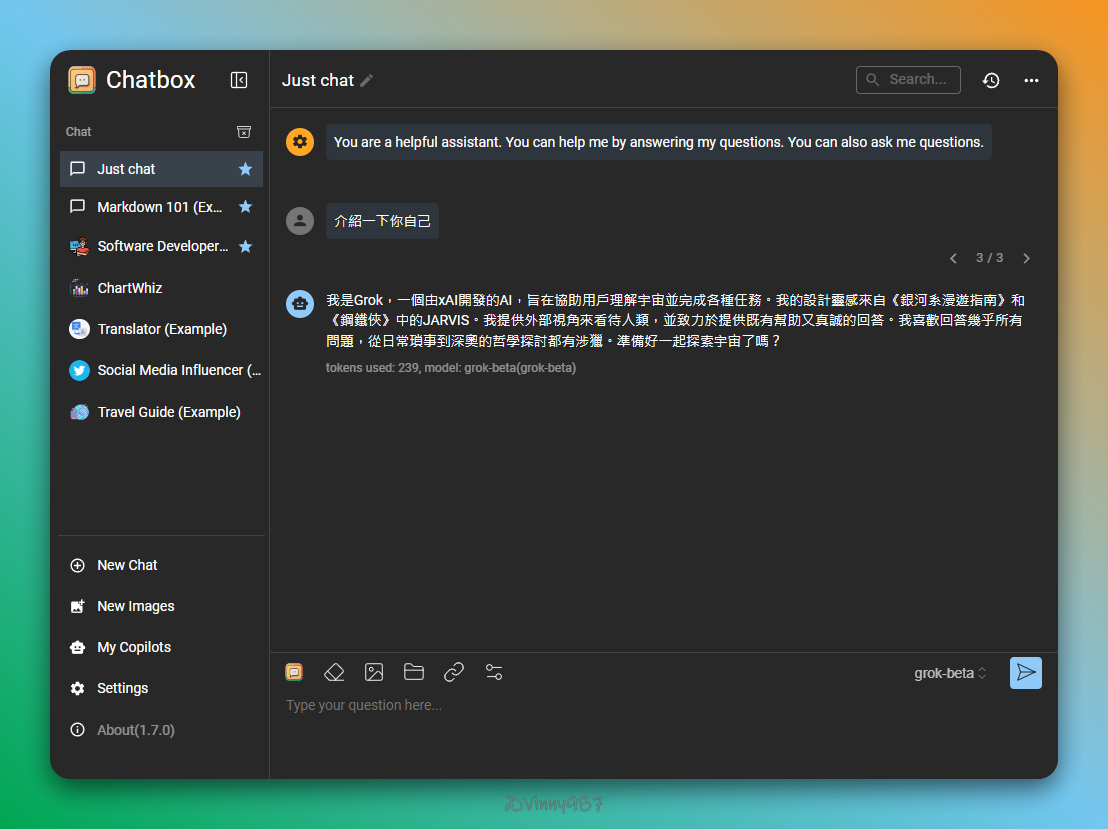This screenshot has height=829, width=1108.
Task: Open the ChartWhiz conversation
Action: pyautogui.click(x=130, y=288)
